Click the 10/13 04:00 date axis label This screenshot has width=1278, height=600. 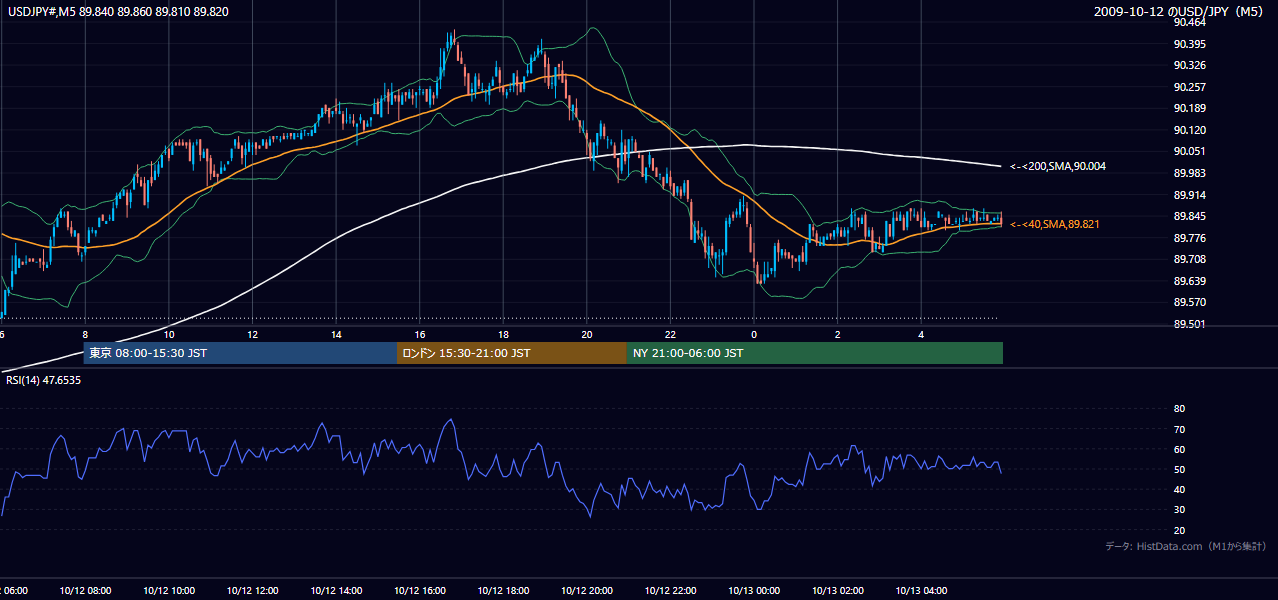921,590
